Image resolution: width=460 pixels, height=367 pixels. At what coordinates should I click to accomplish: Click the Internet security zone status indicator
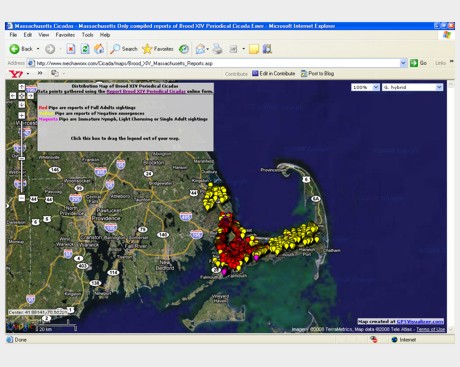click(x=404, y=340)
